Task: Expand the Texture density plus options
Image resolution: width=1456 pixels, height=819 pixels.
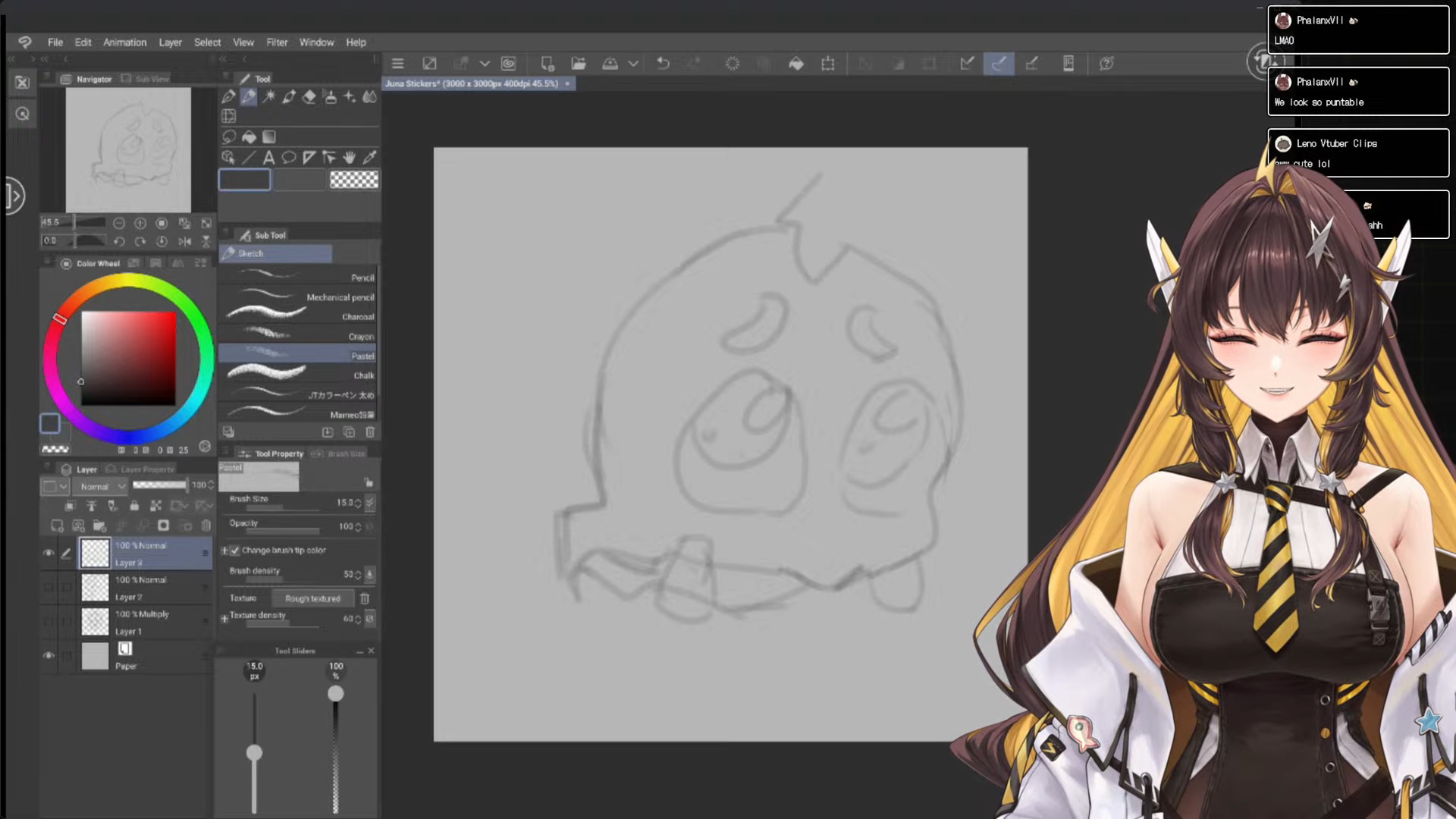Action: point(224,619)
